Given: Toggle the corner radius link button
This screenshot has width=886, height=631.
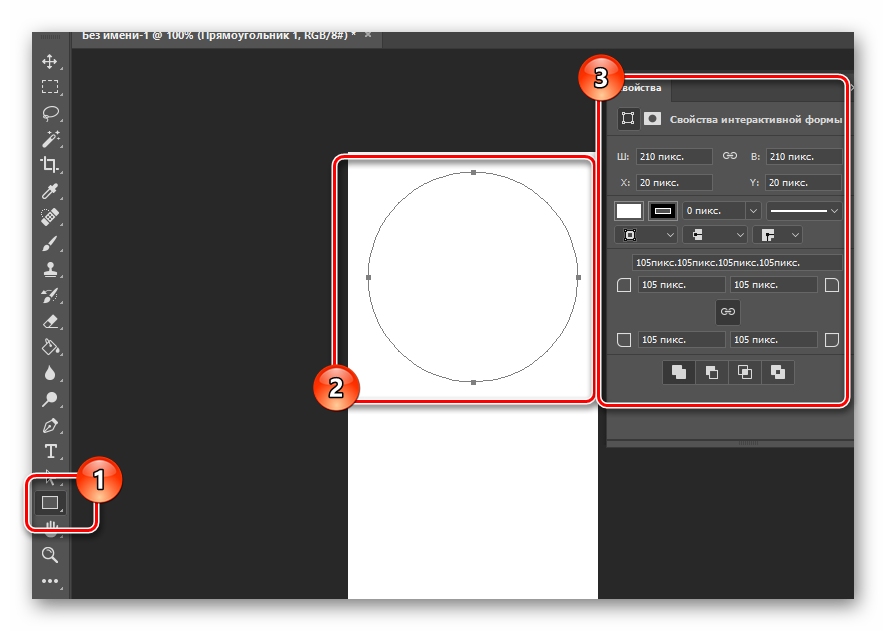Looking at the screenshot, I should 728,312.
